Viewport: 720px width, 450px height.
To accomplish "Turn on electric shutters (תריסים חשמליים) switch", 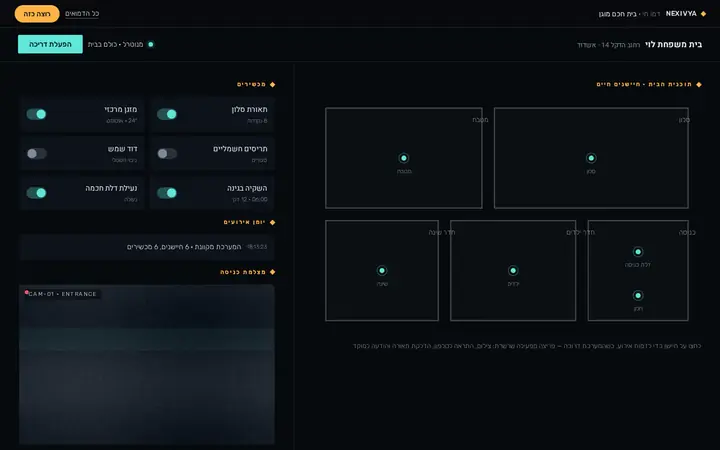I will [167, 153].
